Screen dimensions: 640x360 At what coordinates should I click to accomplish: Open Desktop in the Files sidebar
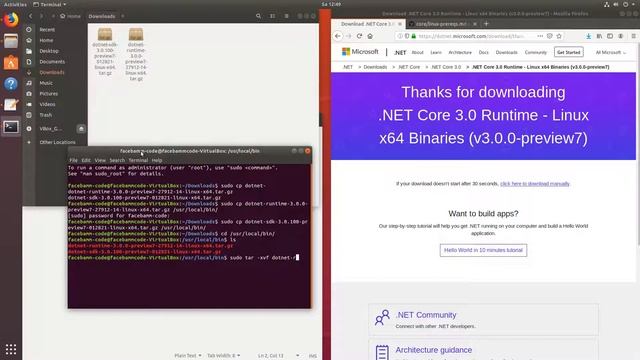coord(49,51)
